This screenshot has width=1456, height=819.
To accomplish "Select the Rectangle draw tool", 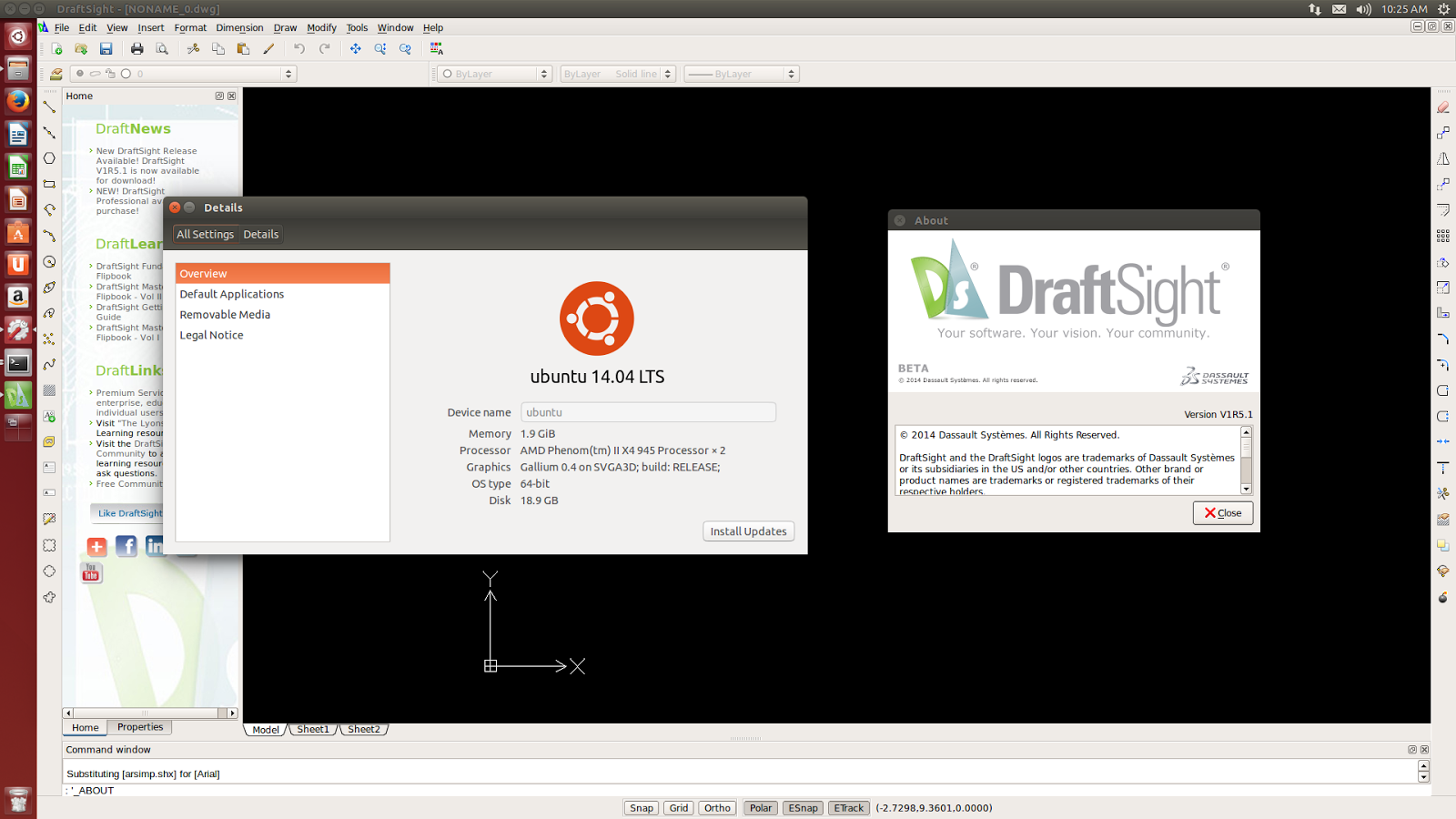I will [x=49, y=184].
